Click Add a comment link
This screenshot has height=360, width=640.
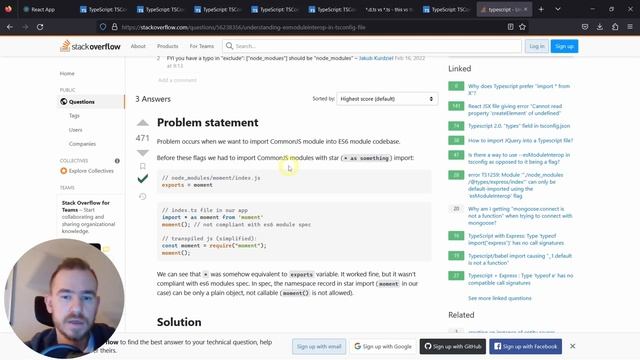tap(177, 80)
